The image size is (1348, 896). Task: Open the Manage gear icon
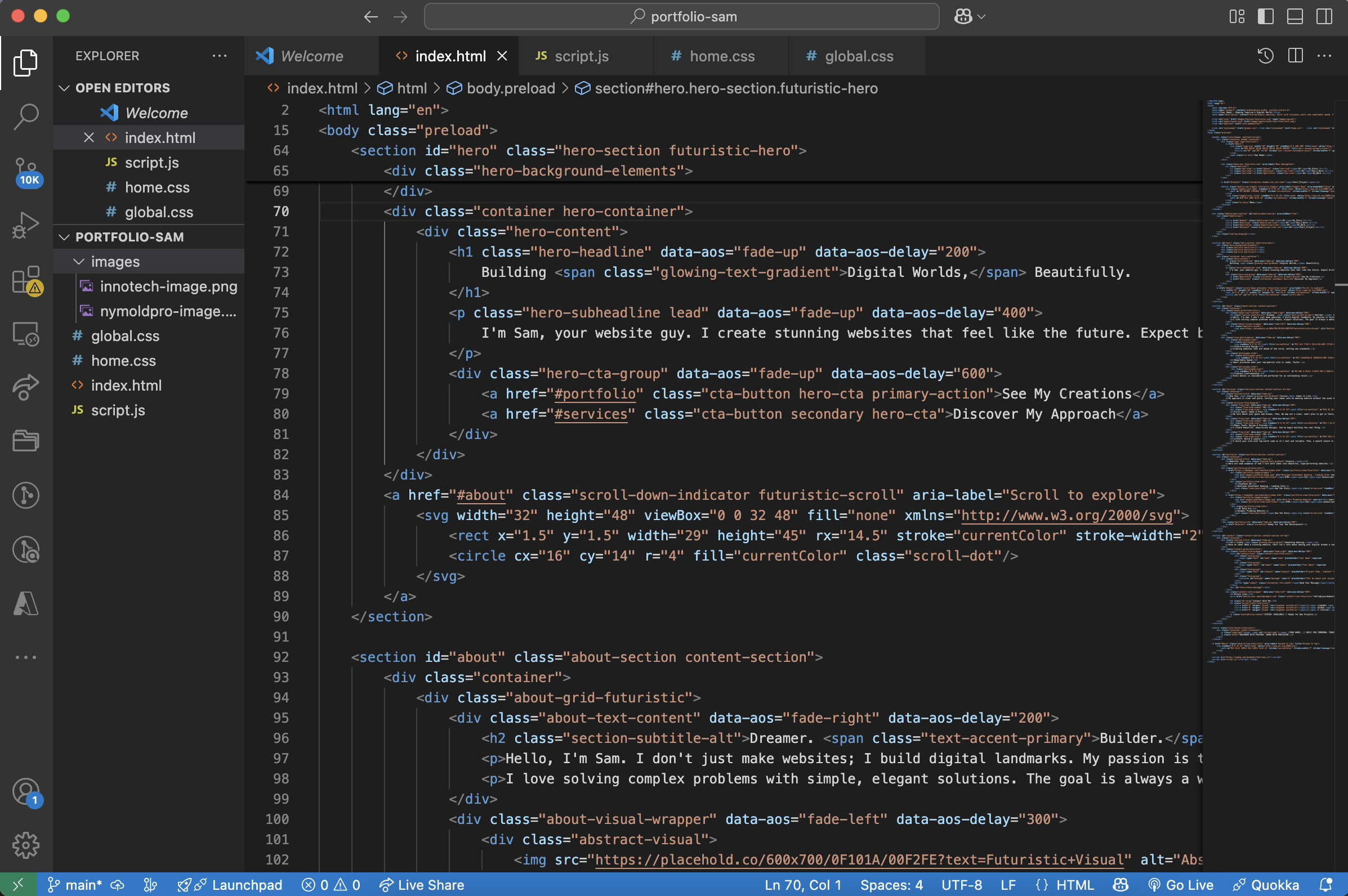point(26,845)
